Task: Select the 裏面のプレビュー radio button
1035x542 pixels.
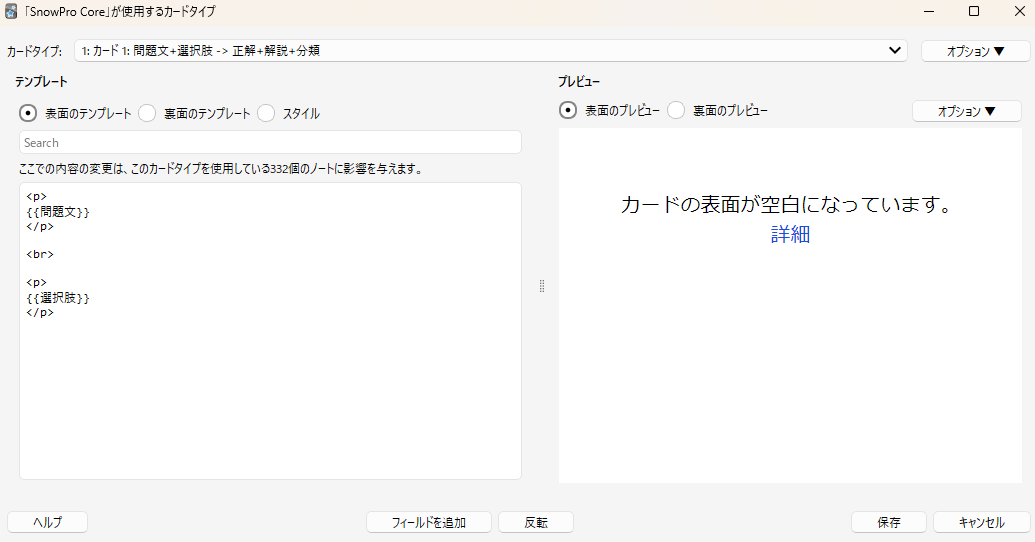Action: click(676, 110)
